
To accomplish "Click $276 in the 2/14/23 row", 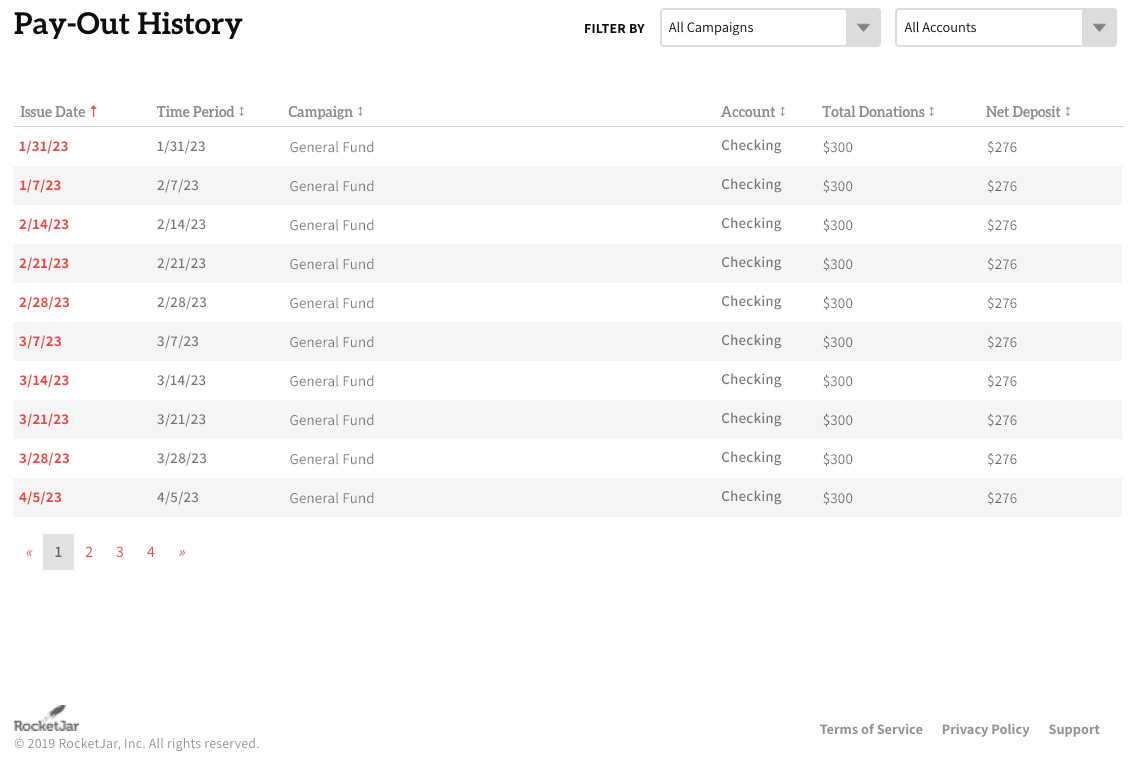I will tap(1002, 225).
